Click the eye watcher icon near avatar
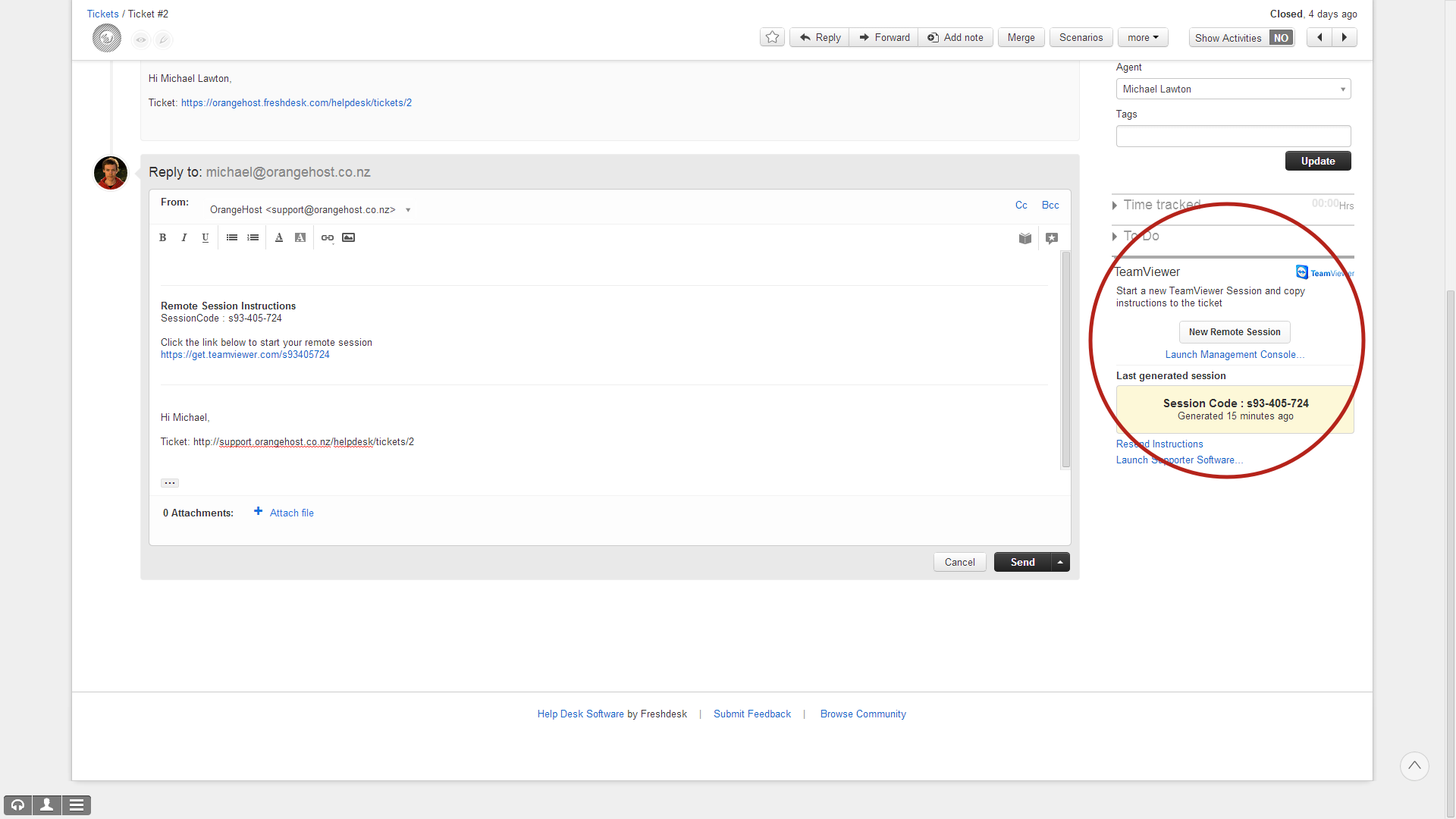 [141, 39]
